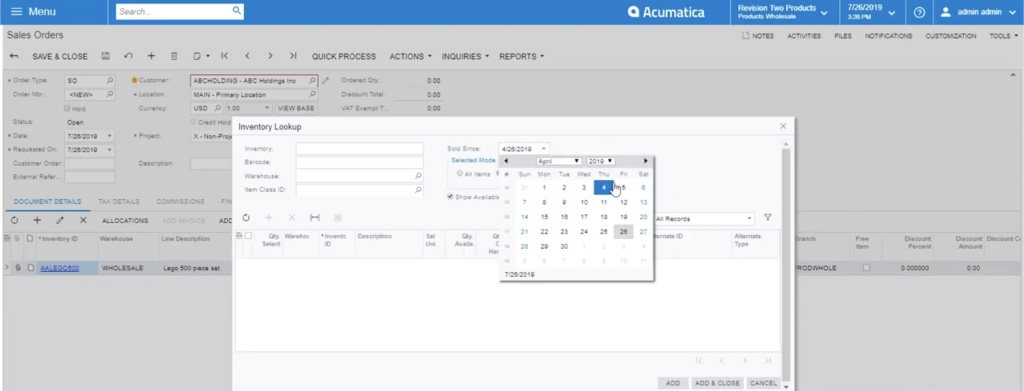Delete the row in Document Details grid
The height and width of the screenshot is (391, 1024).
click(x=83, y=221)
